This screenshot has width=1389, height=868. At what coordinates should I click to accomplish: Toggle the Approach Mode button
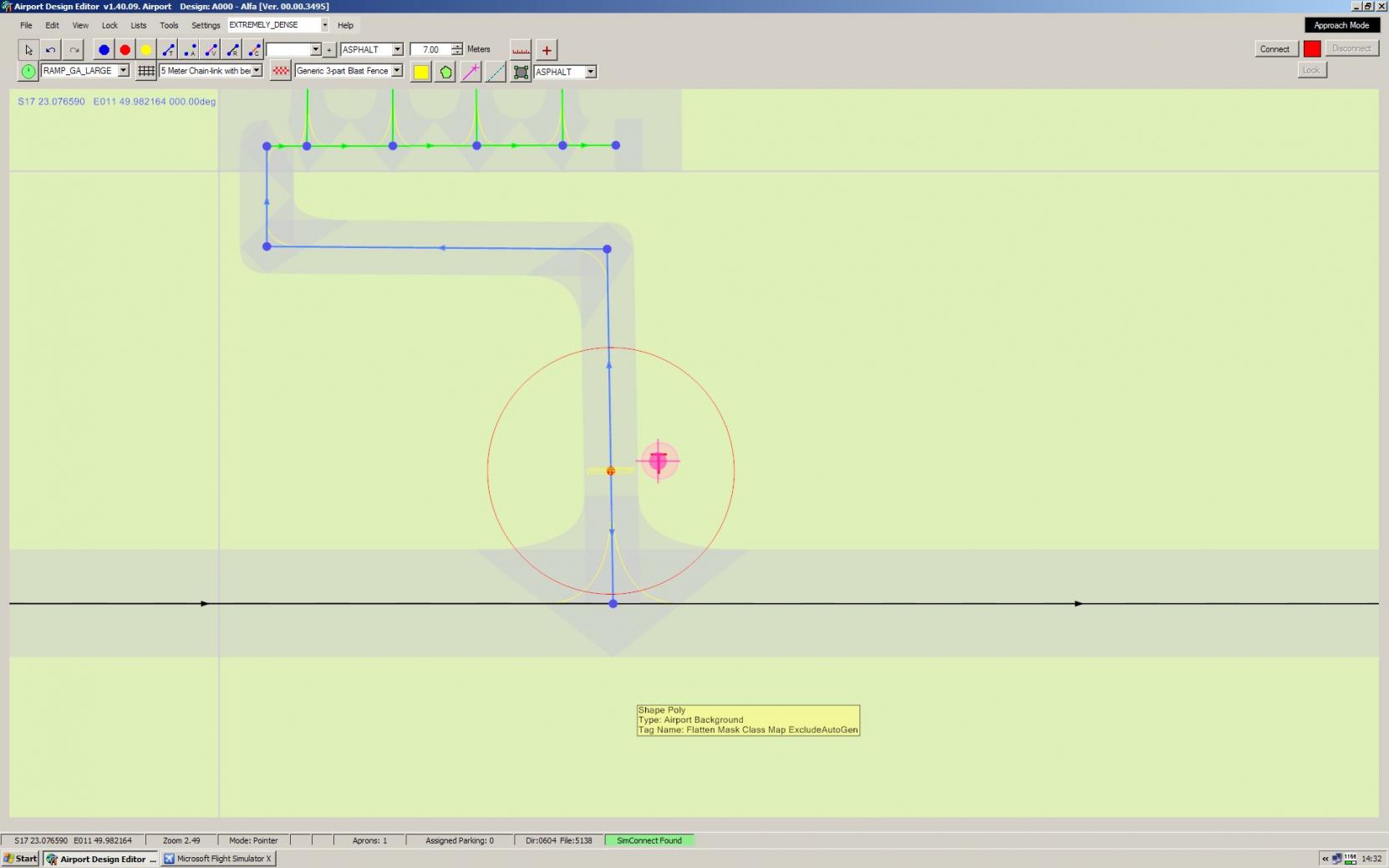point(1341,25)
